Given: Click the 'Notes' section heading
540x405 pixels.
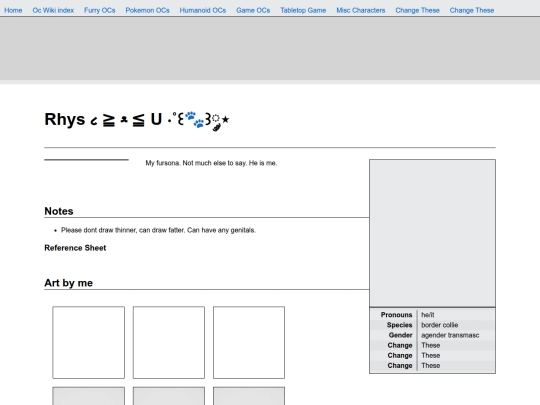Looking at the screenshot, I should point(59,211).
